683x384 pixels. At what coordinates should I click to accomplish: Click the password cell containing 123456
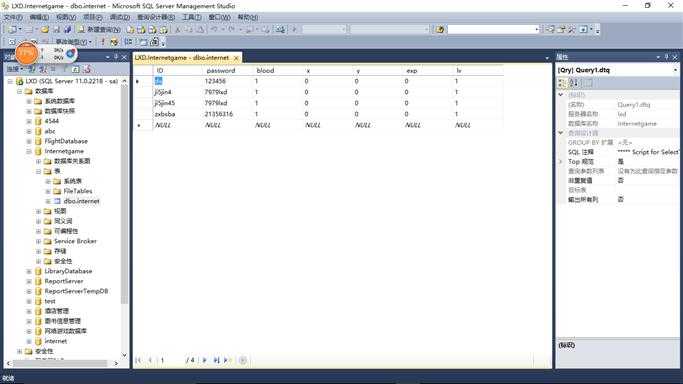tap(227, 81)
